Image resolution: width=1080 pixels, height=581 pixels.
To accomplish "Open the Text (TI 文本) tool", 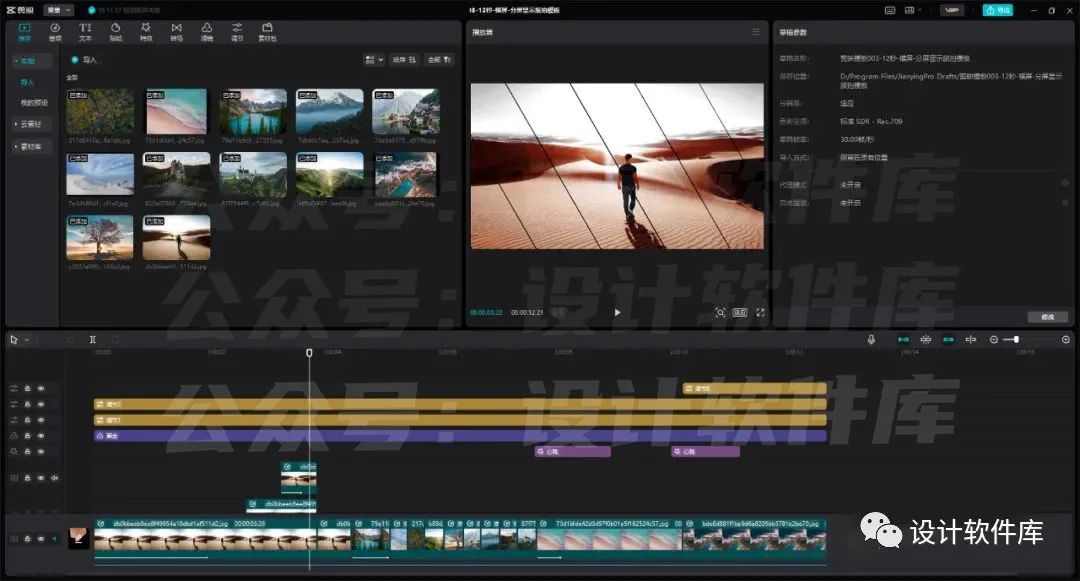I will point(85,32).
